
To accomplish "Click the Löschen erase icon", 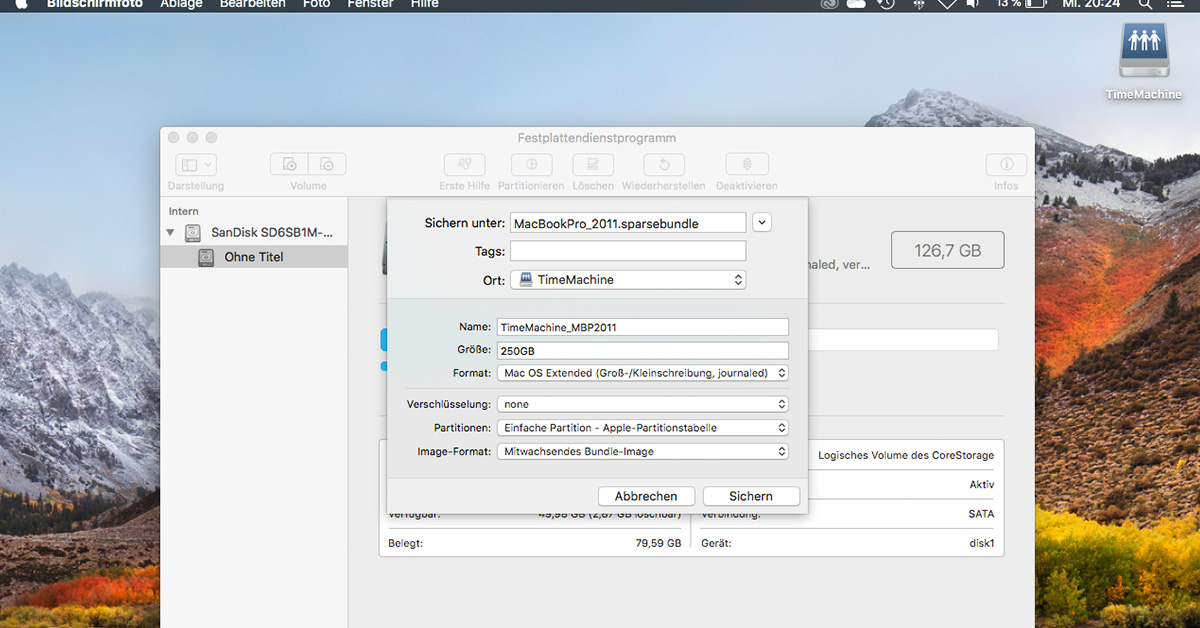I will click(x=593, y=165).
